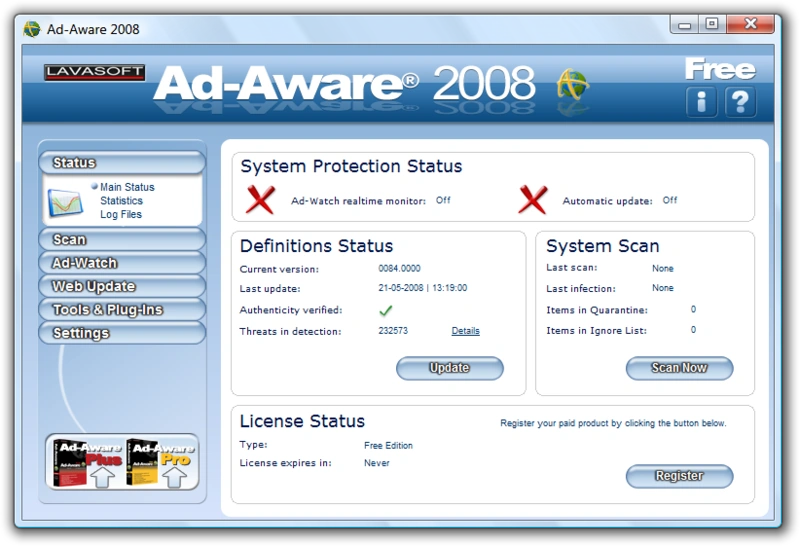
Task: Open the info 'i' icon button
Action: 702,102
